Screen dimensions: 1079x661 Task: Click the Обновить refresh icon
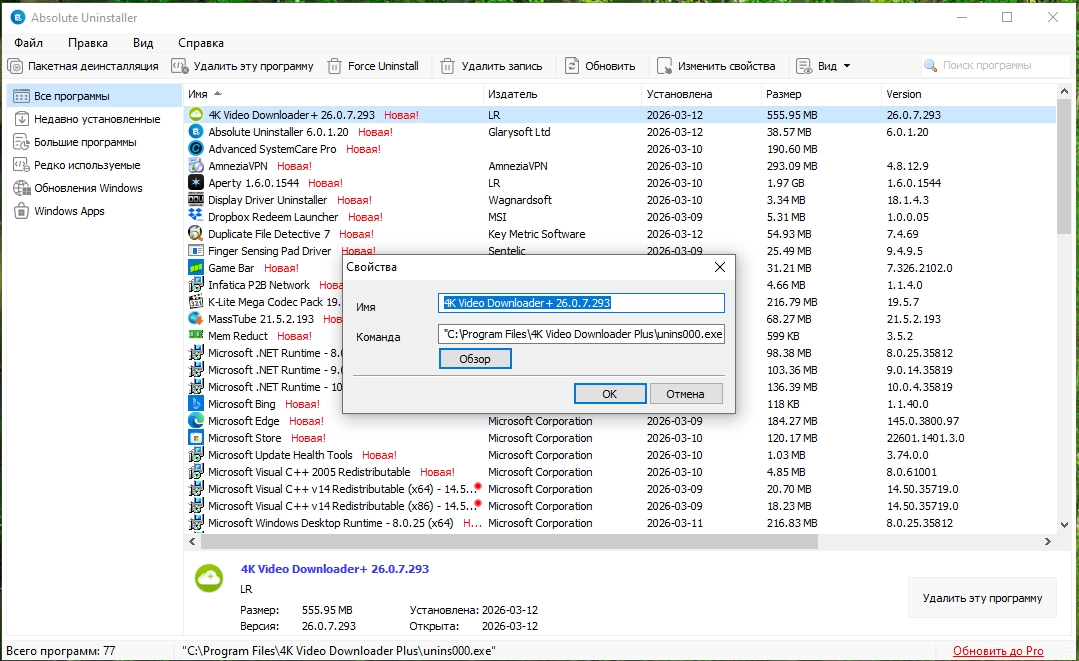[572, 66]
